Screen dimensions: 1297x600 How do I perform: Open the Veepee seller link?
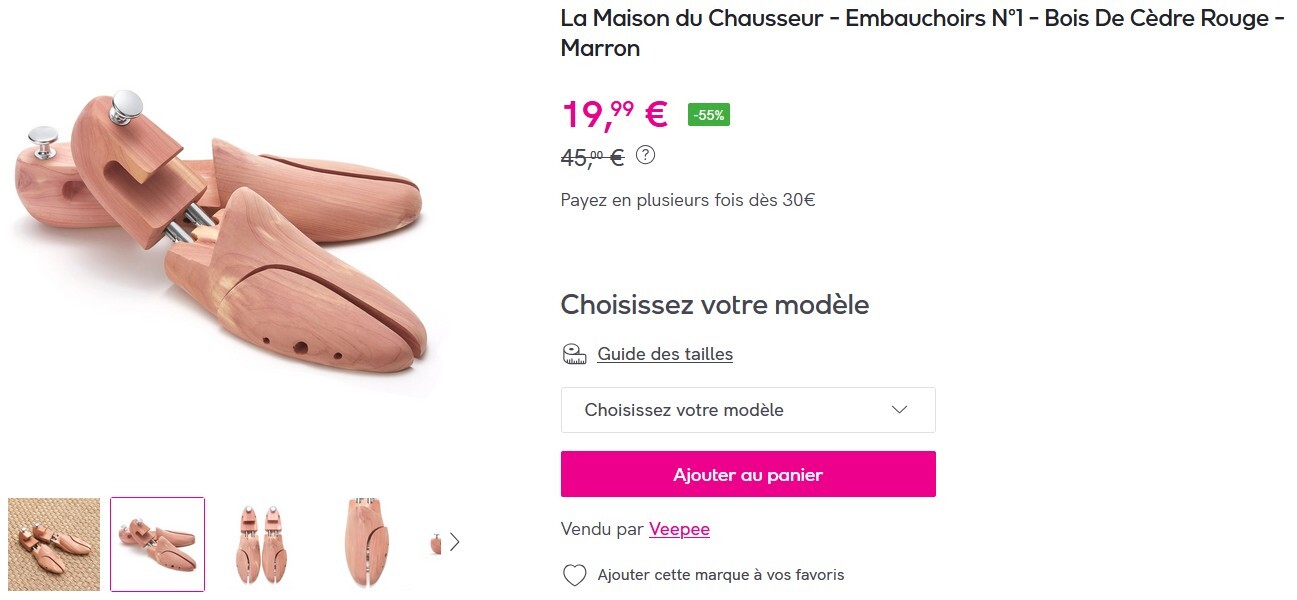679,529
